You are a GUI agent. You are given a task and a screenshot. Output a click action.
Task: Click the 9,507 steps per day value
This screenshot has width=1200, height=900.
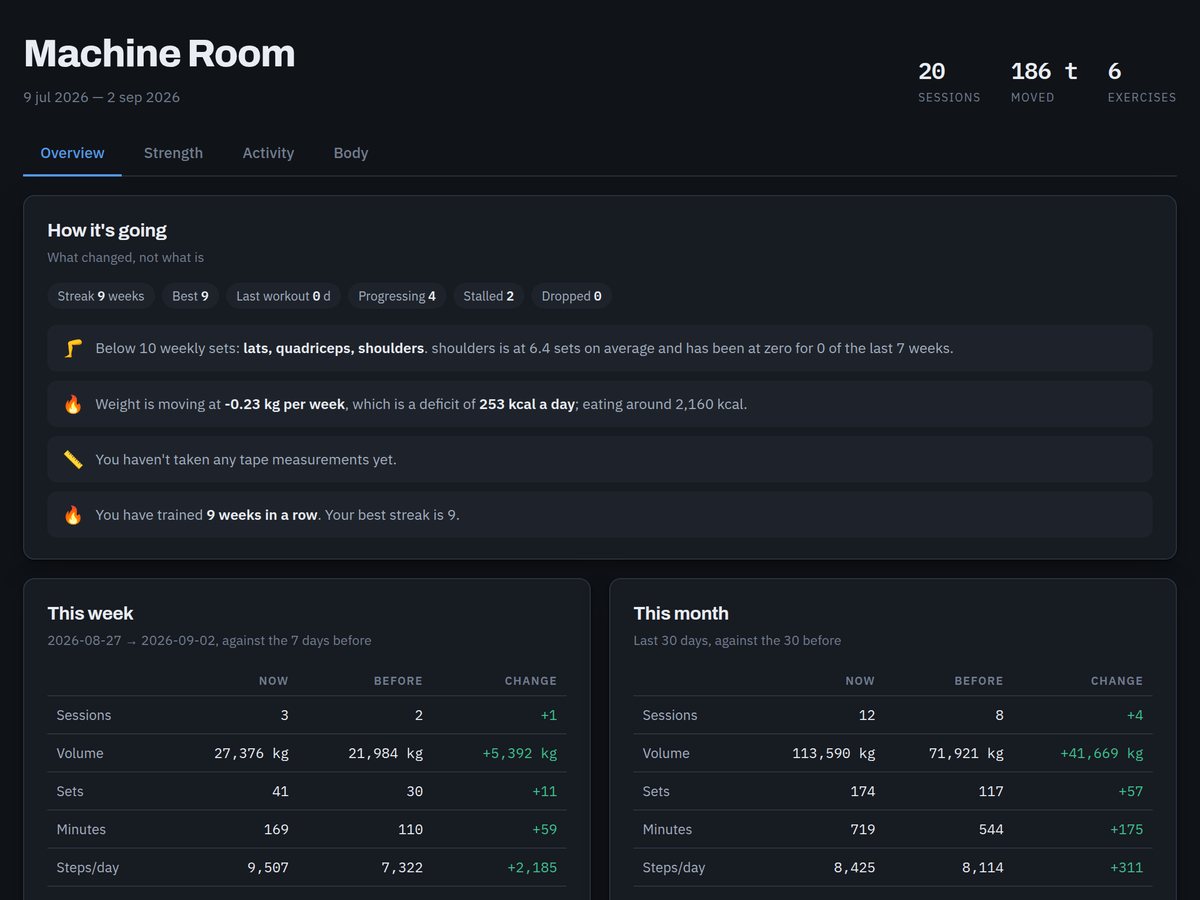click(268, 867)
